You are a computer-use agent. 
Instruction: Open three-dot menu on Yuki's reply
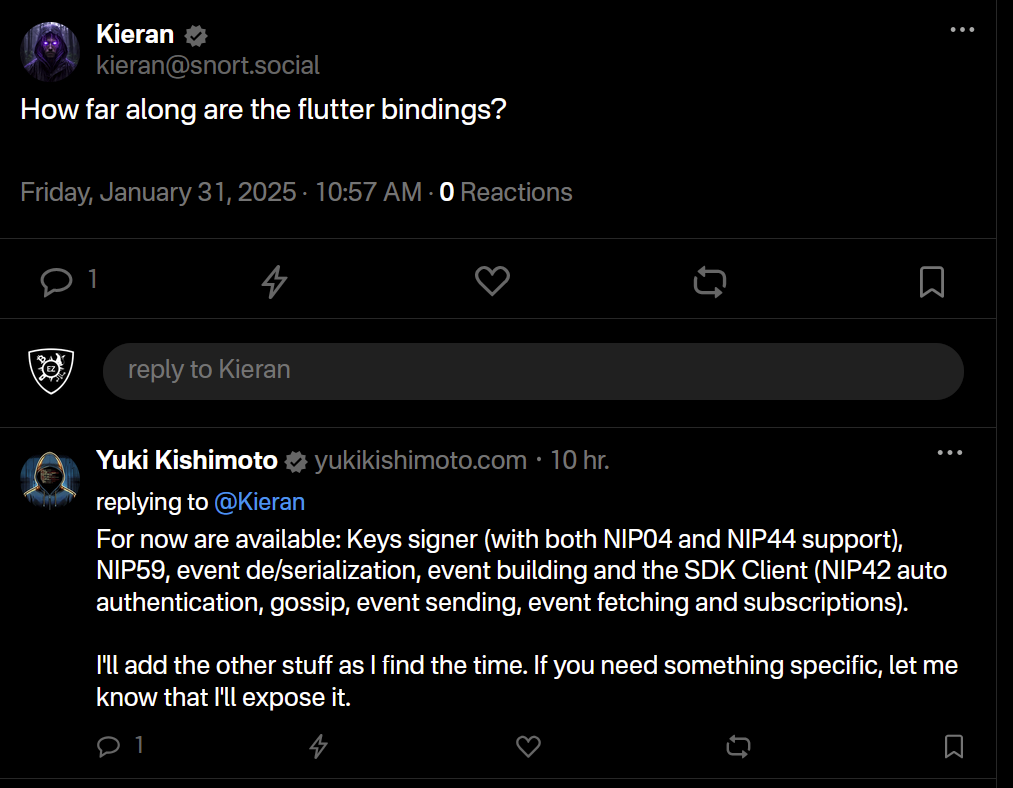[949, 453]
